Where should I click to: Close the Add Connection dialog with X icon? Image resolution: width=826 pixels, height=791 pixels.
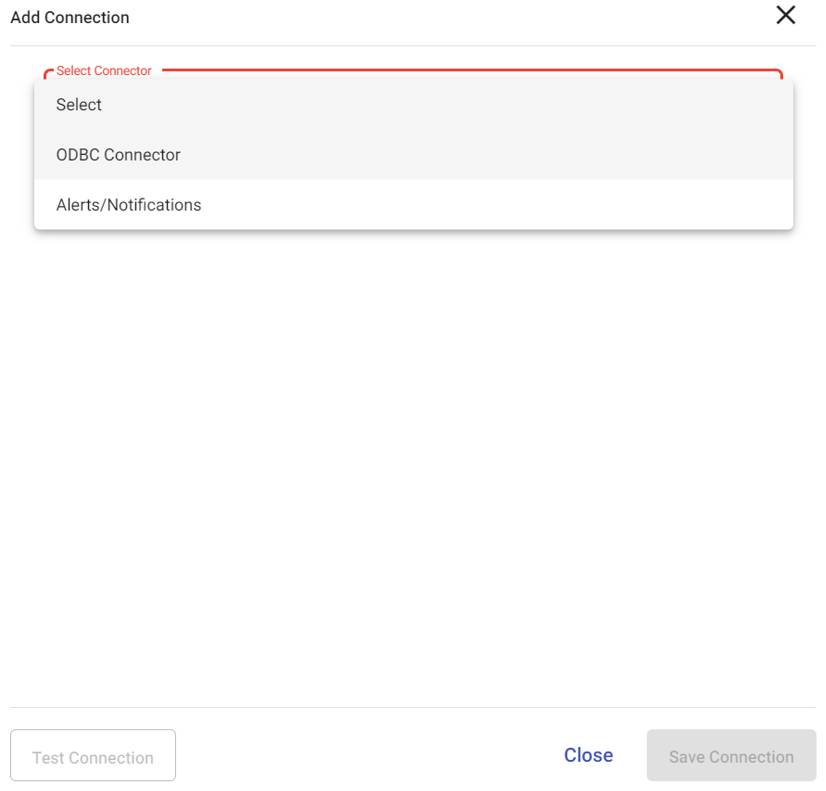click(785, 15)
